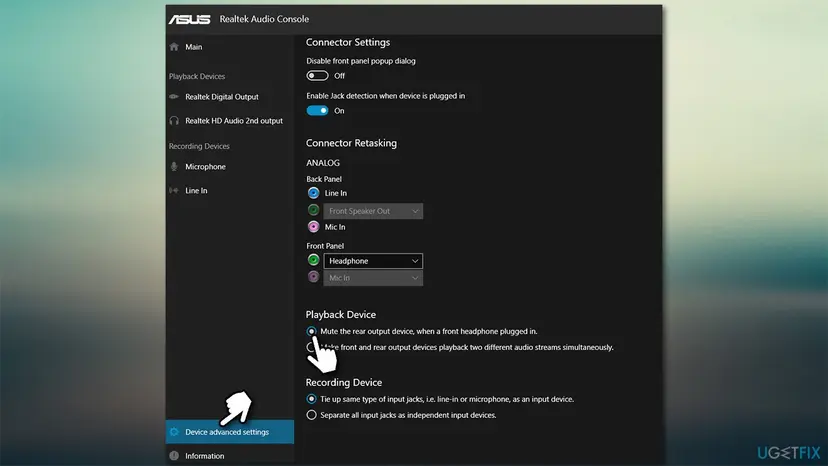The height and width of the screenshot is (466, 828).
Task: Click the Playback Device heading
Action: (341, 314)
